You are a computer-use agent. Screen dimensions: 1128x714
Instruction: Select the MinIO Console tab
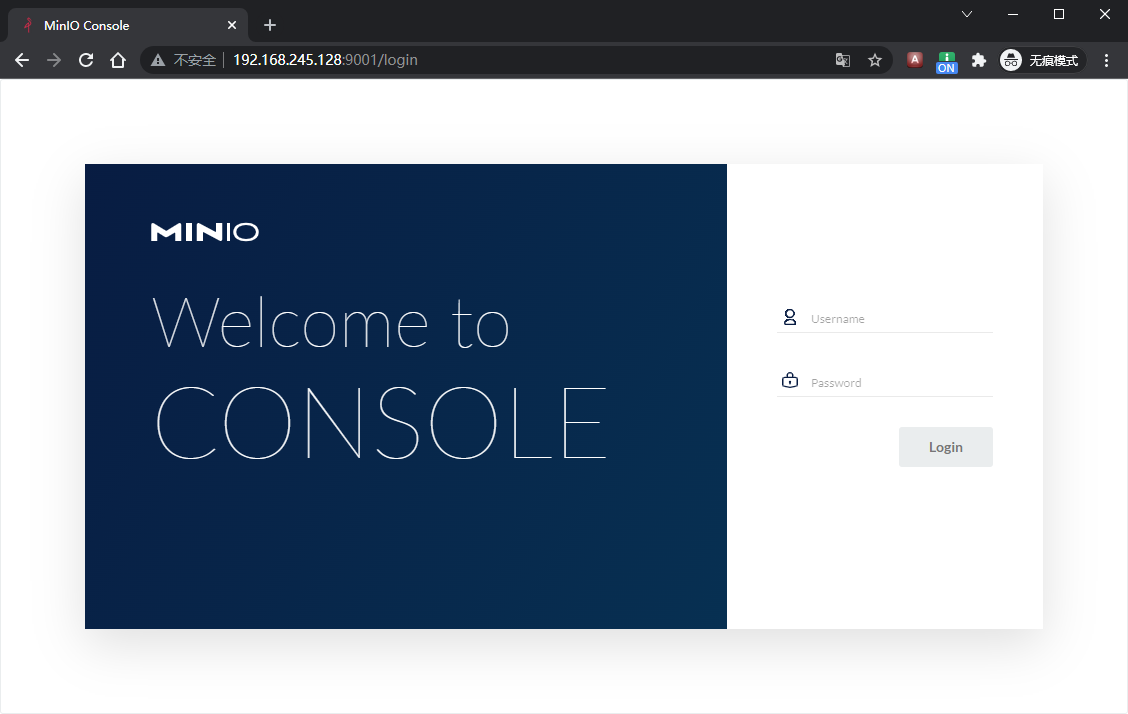tap(128, 25)
